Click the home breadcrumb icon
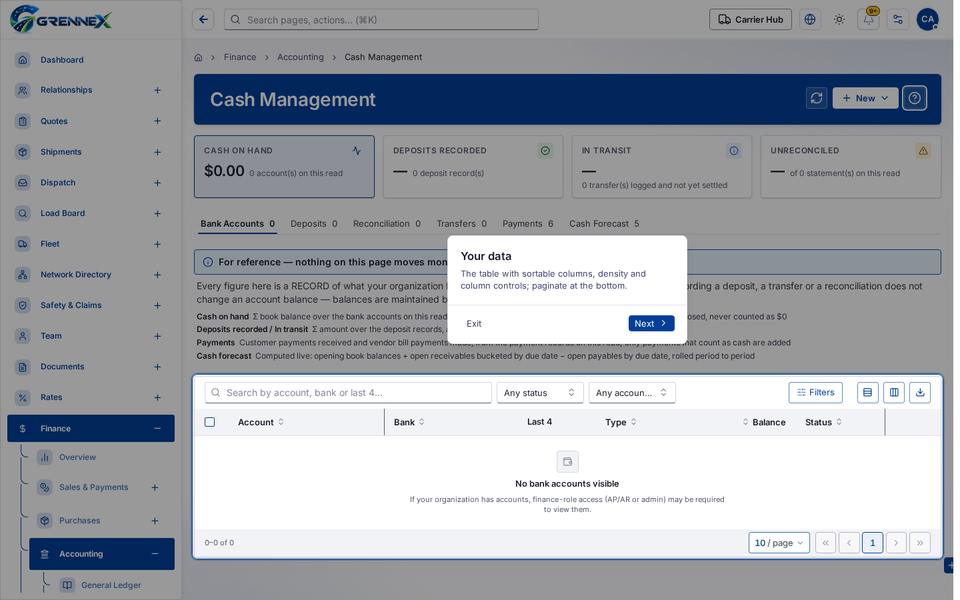The height and width of the screenshot is (600, 960). (x=198, y=58)
